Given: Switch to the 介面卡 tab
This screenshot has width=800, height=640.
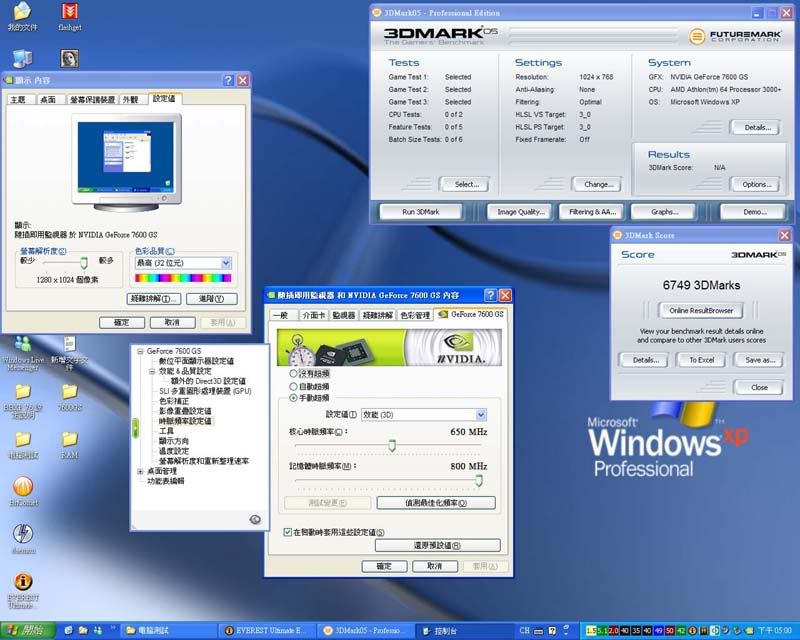Looking at the screenshot, I should click(314, 315).
